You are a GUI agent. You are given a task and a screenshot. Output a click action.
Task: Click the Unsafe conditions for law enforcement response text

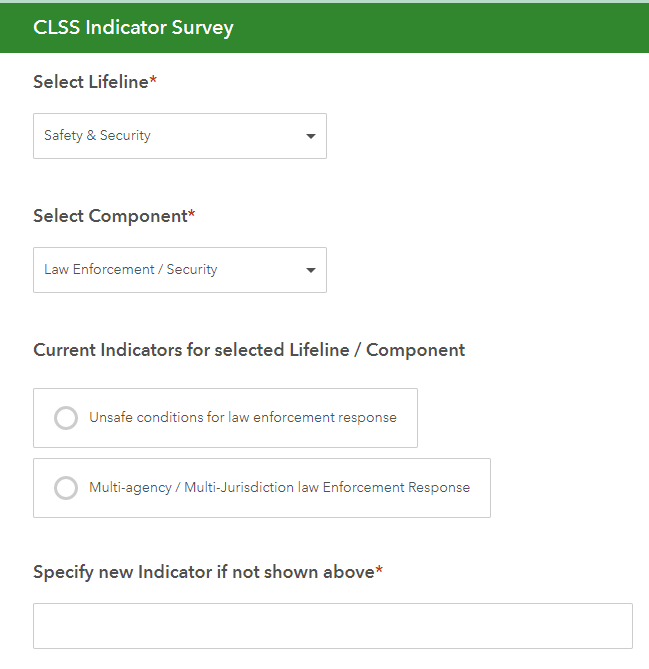click(243, 417)
